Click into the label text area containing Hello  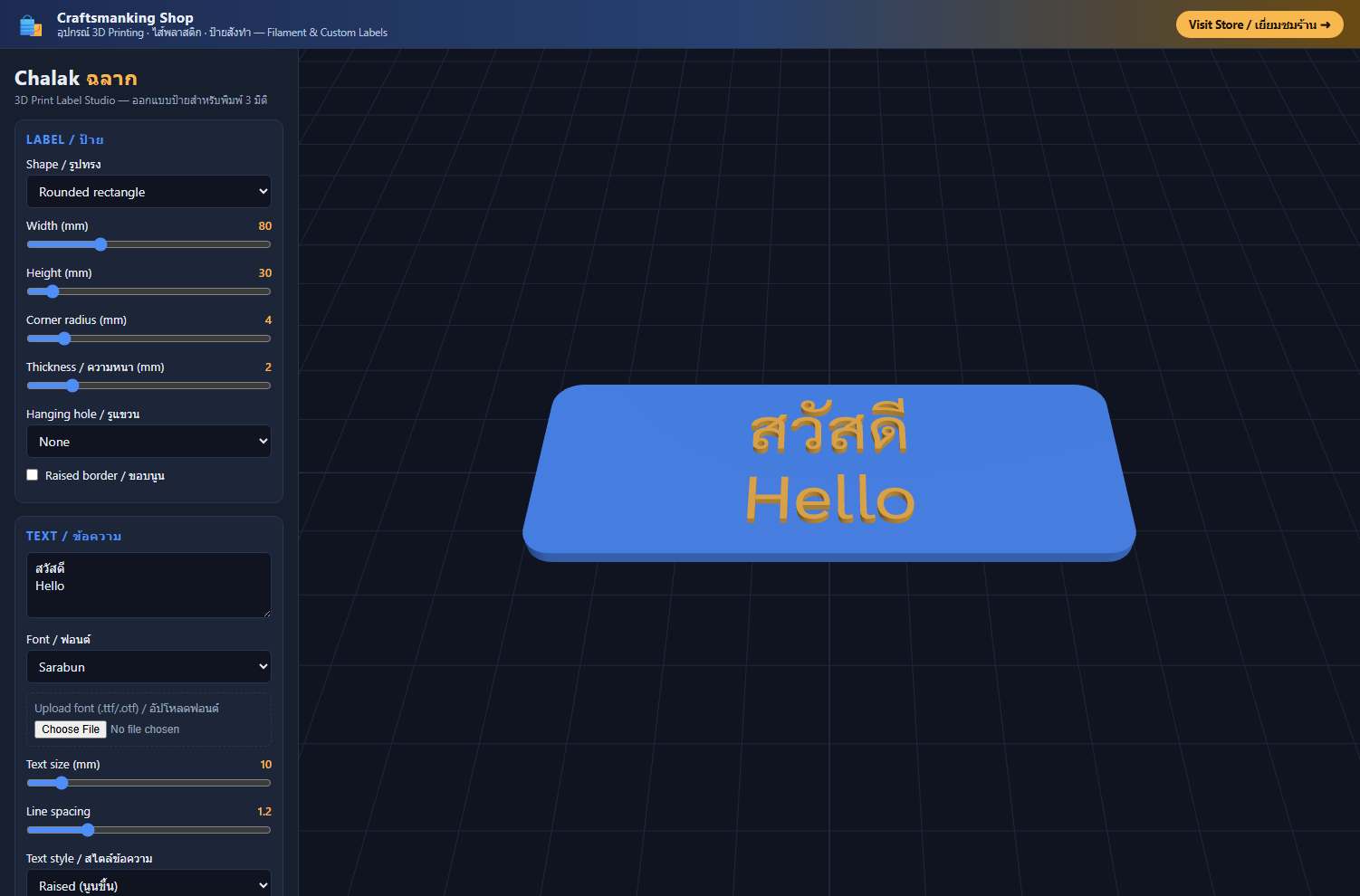pos(148,586)
